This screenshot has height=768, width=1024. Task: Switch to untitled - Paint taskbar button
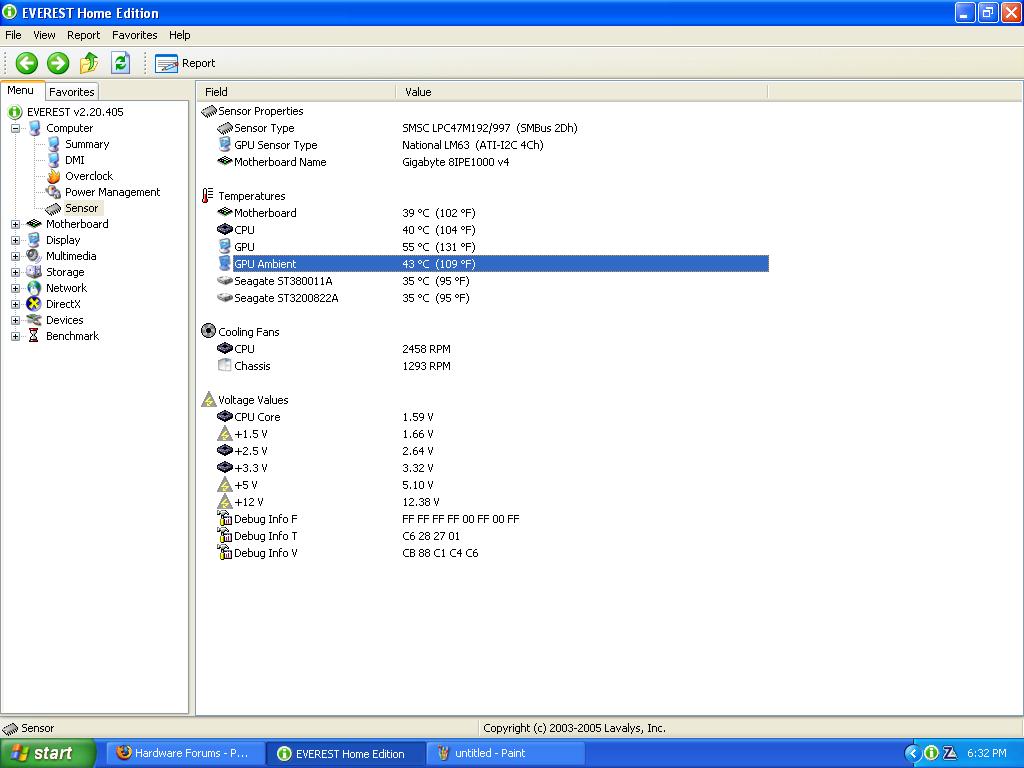(x=506, y=753)
